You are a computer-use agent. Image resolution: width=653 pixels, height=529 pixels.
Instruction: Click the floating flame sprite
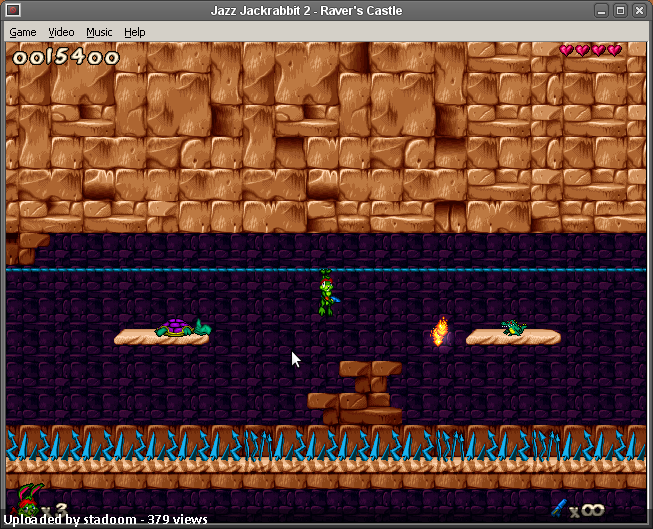(440, 331)
